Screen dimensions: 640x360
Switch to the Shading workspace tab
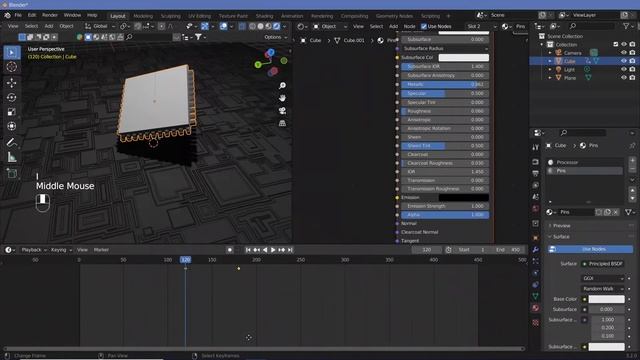tap(264, 16)
